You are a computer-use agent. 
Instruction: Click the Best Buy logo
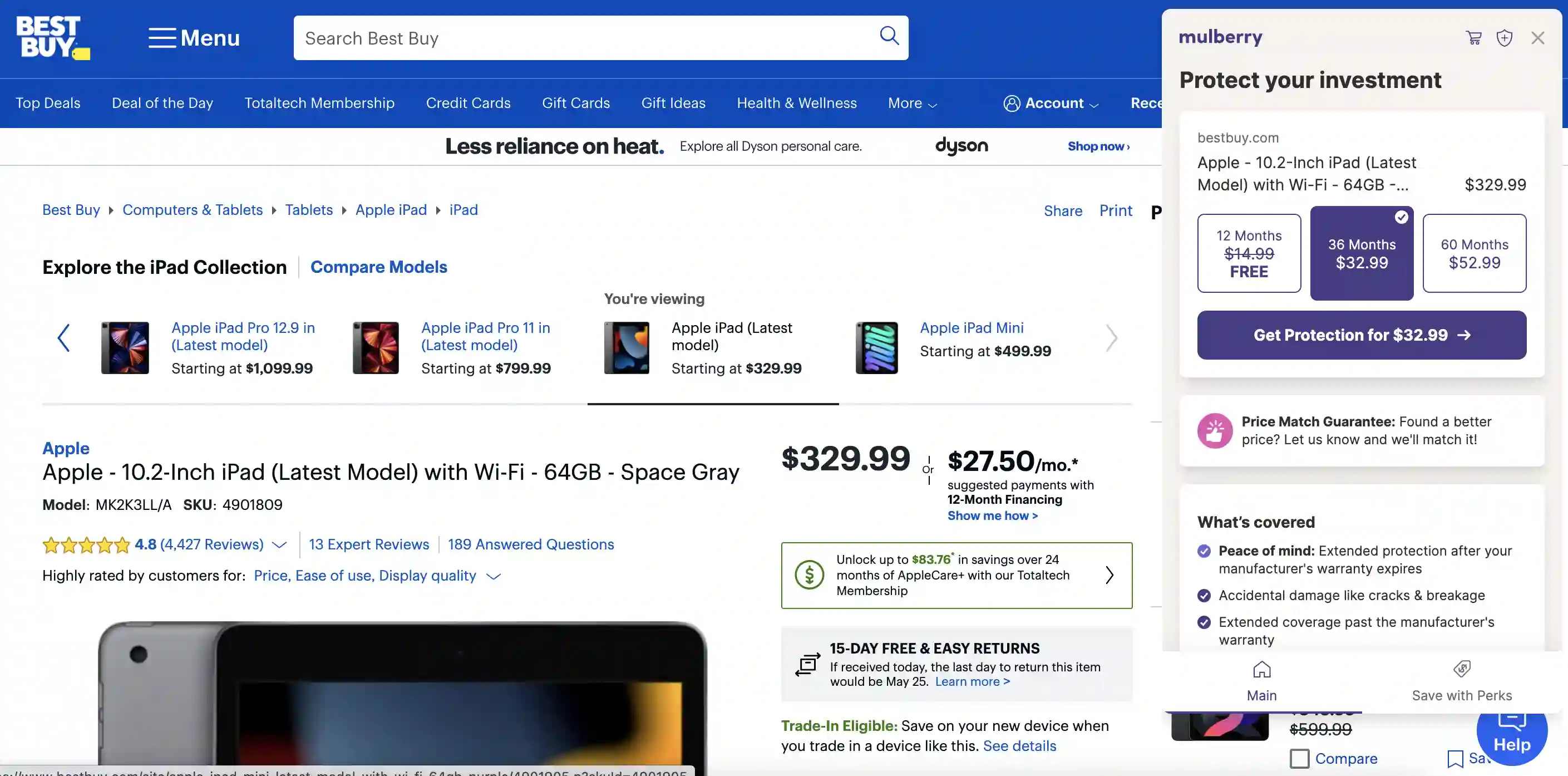[53, 38]
